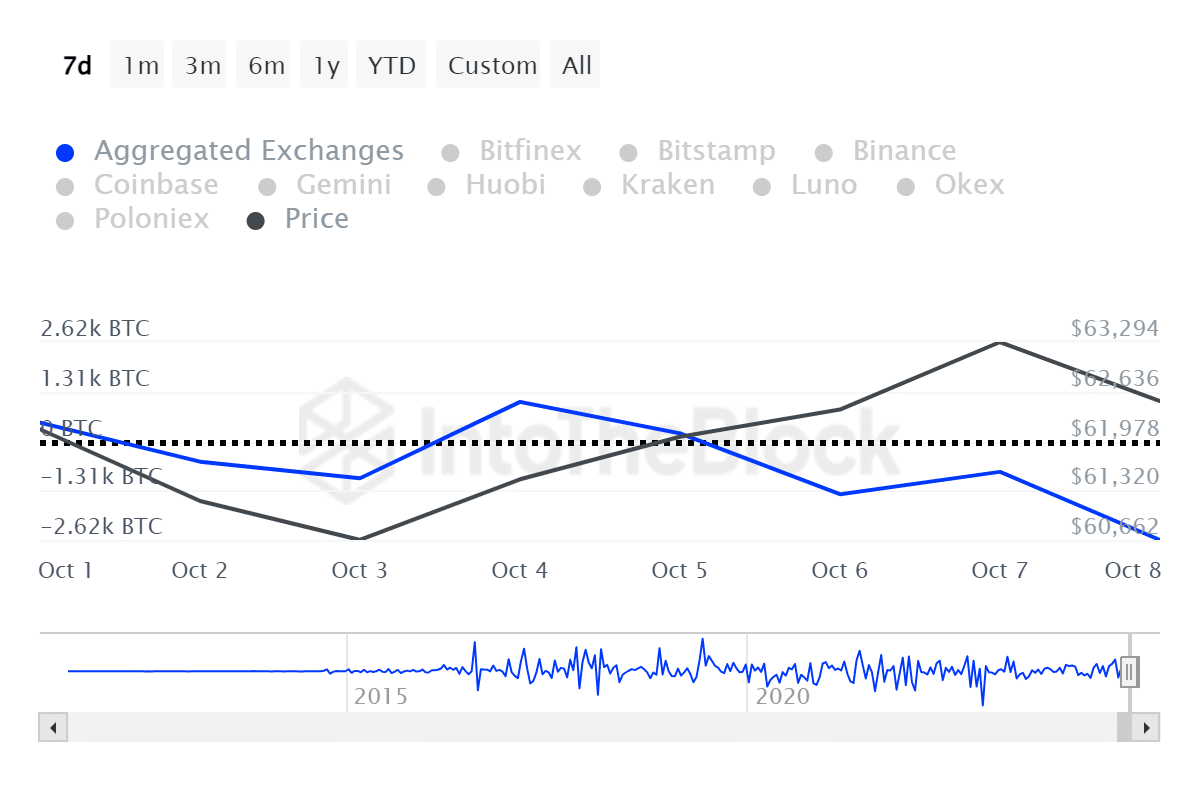Click the right scroll arrow of navigator
The height and width of the screenshot is (800, 1200).
click(1146, 727)
